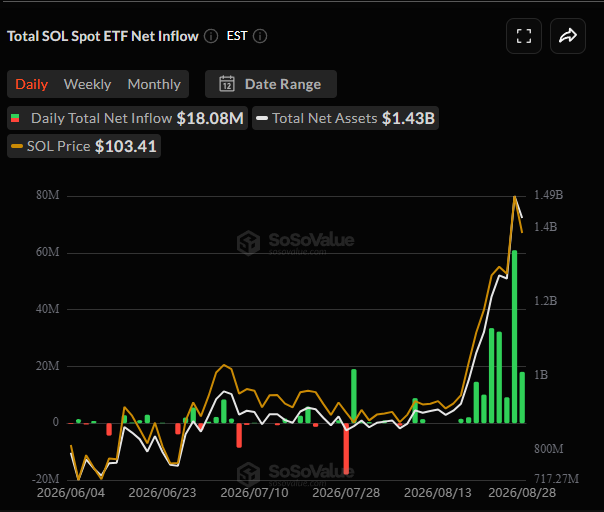This screenshot has width=604, height=512.
Task: Click the 60M left axis label
Action: pos(48,252)
